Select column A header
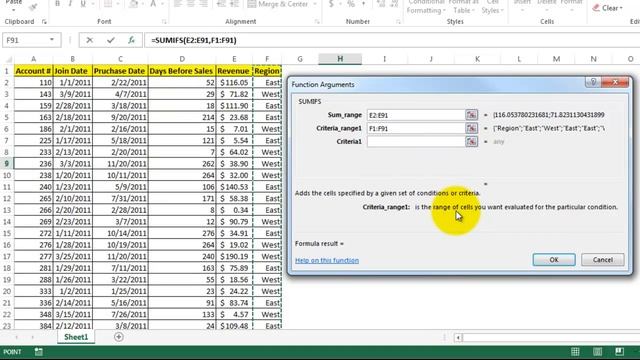640x360 pixels. click(33, 59)
